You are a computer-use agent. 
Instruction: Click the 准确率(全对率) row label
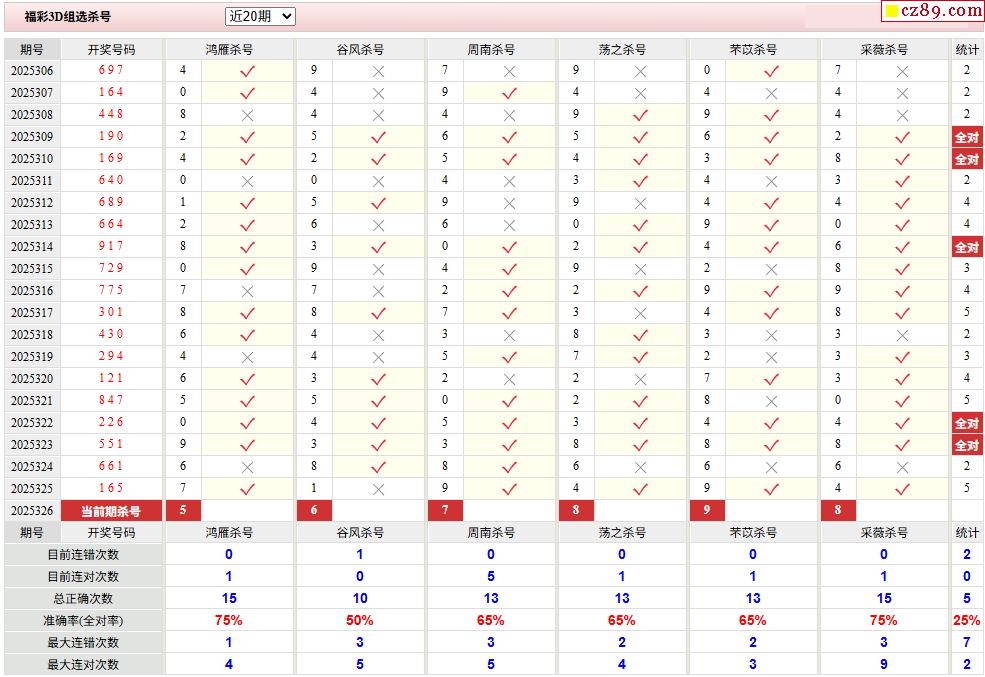84,621
